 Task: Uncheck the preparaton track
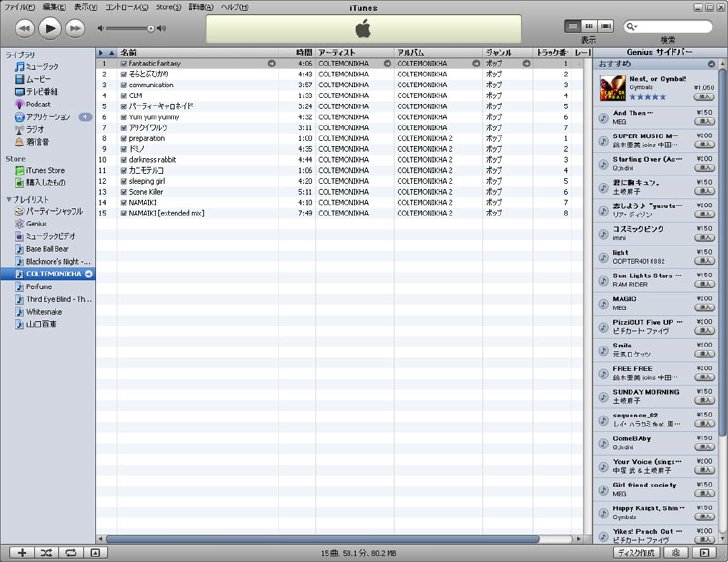[124, 138]
